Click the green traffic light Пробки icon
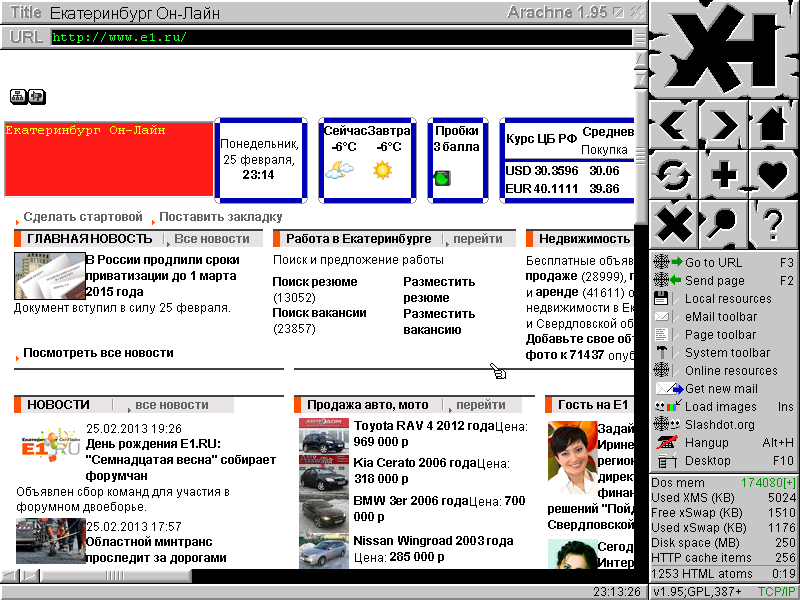 [x=442, y=179]
